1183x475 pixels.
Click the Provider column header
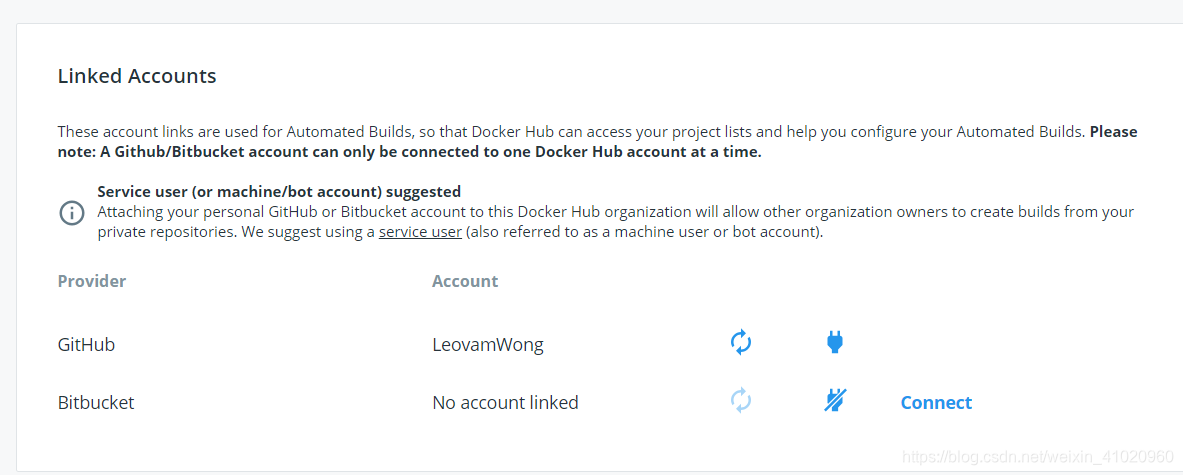(92, 281)
